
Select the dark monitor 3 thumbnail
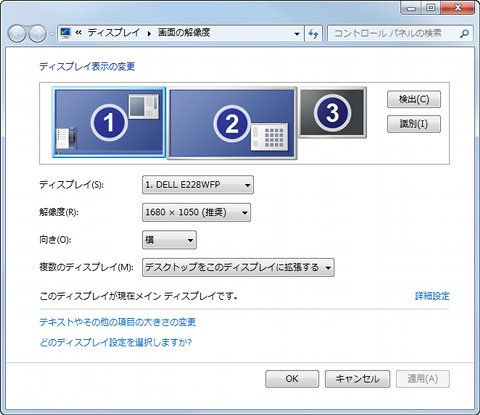[332, 112]
